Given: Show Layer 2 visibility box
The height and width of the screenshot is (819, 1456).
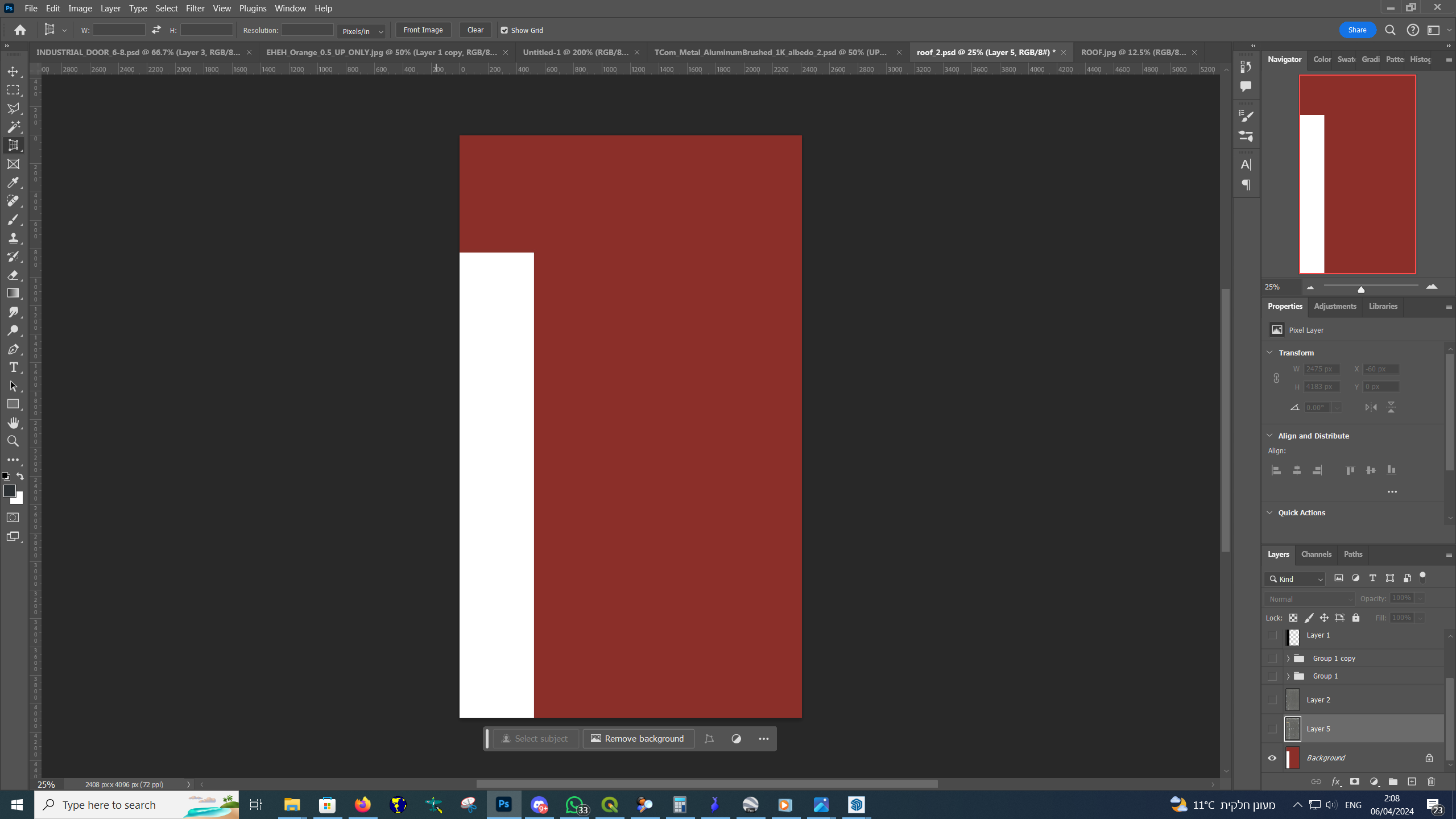Looking at the screenshot, I should click(x=1272, y=700).
